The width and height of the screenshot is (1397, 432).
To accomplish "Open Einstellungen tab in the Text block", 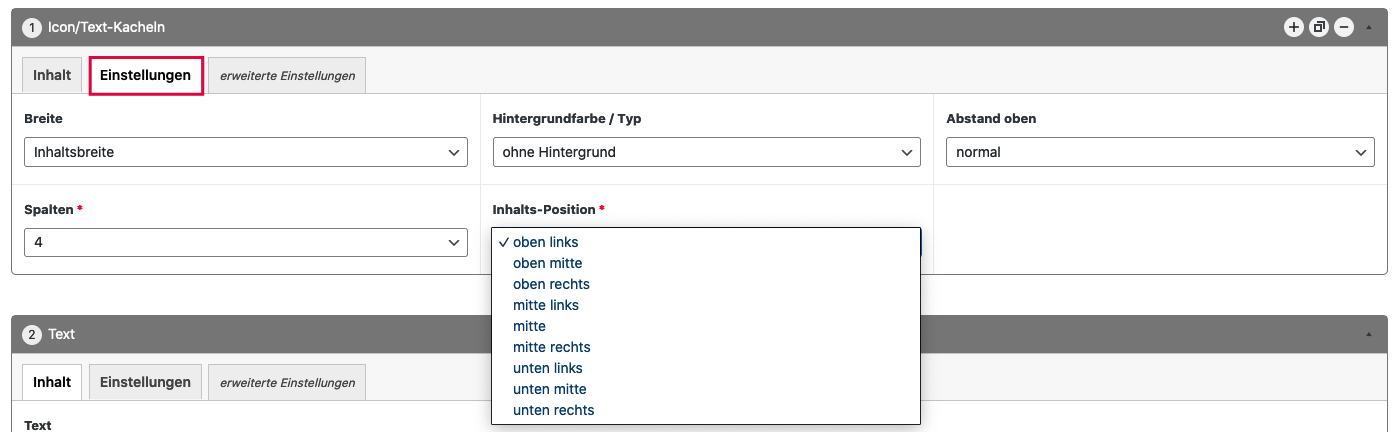I will coord(145,382).
